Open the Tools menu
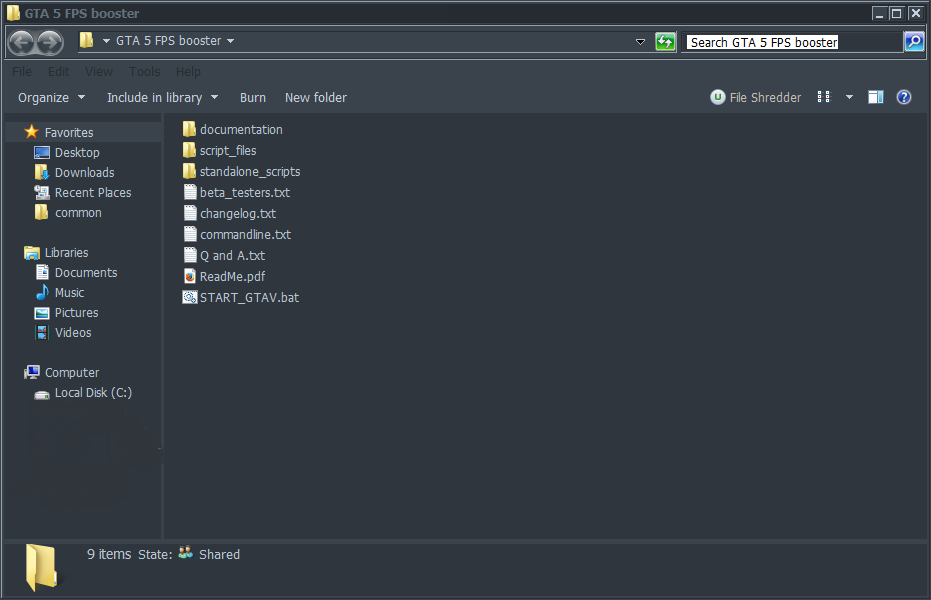Viewport: 931px width, 600px height. pyautogui.click(x=144, y=71)
